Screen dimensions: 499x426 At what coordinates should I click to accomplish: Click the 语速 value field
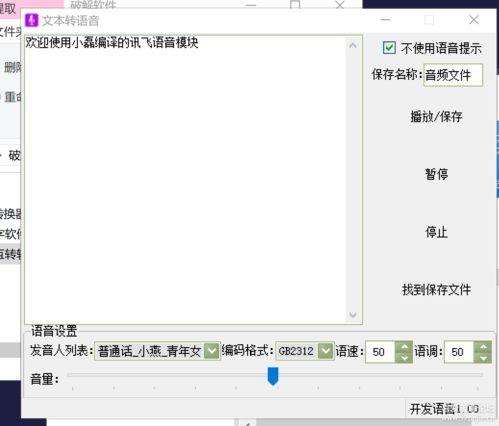(x=380, y=352)
